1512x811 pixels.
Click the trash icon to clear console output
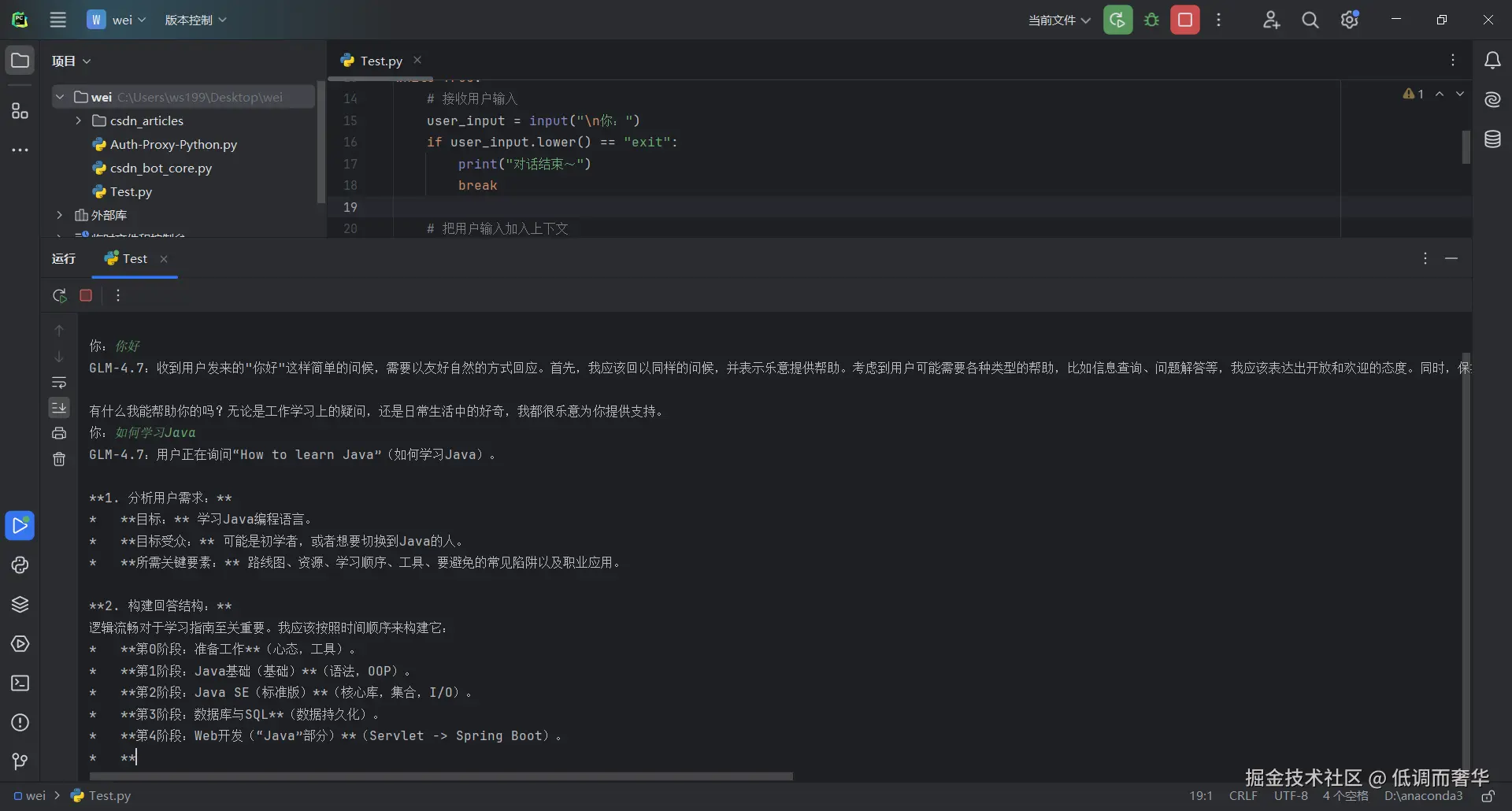[59, 459]
